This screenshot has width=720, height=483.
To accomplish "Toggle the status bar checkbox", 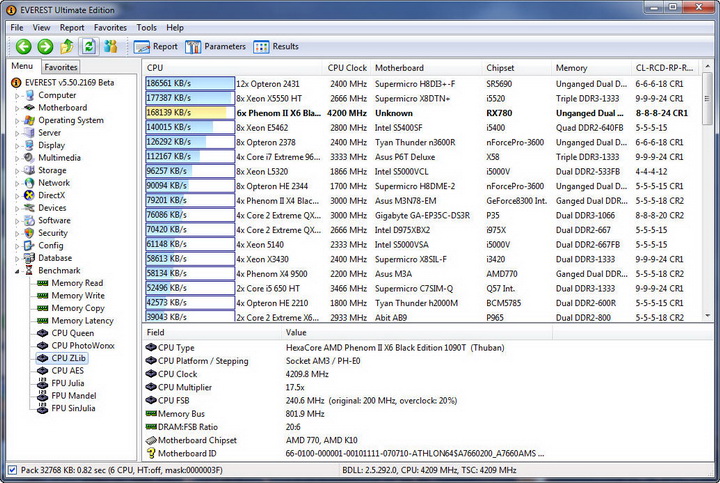I will coord(12,470).
